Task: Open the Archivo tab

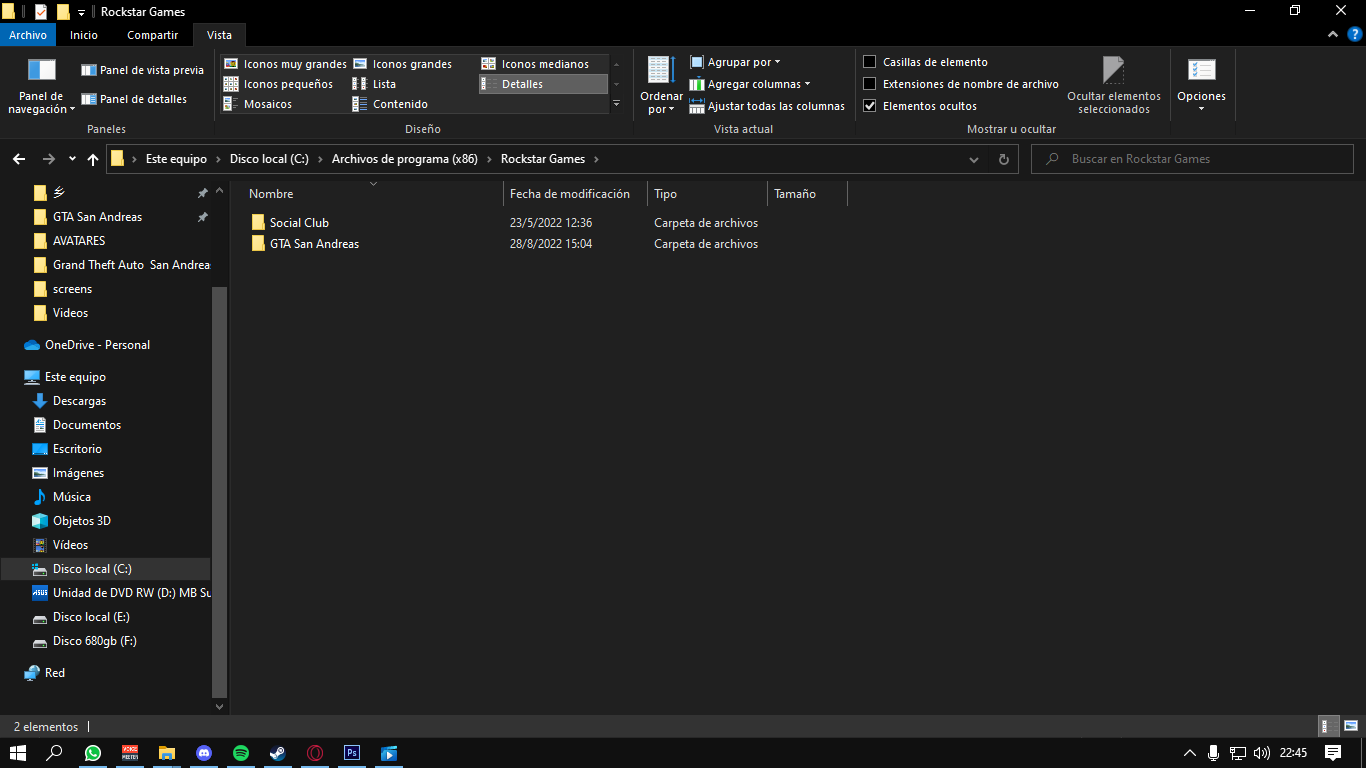Action: click(x=28, y=35)
